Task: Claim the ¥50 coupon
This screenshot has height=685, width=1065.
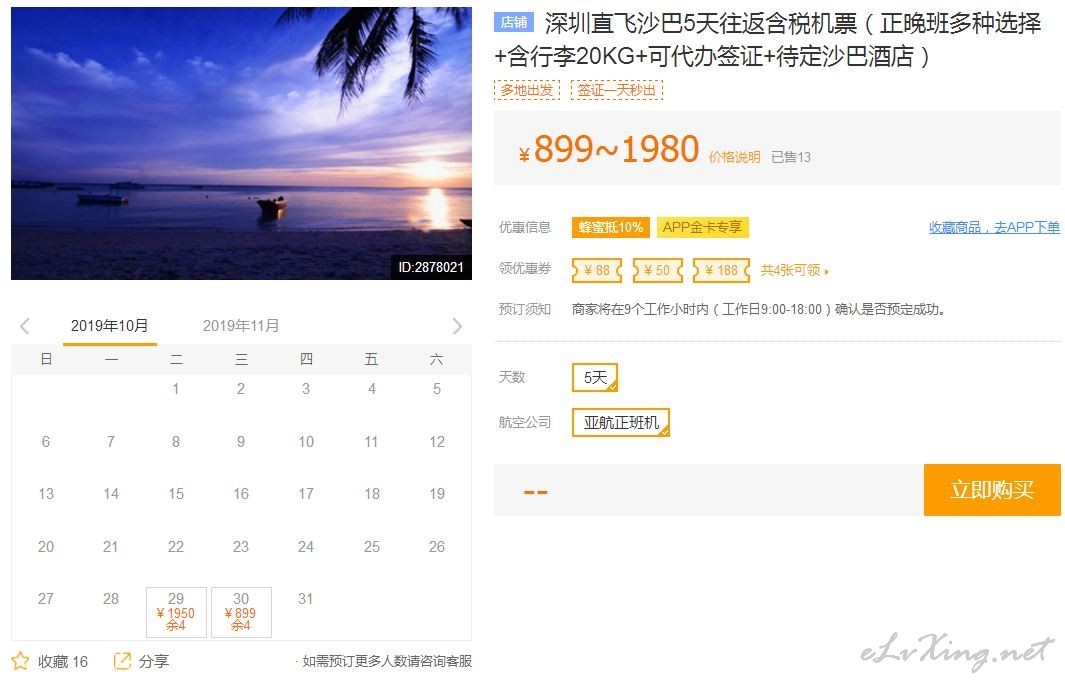Action: click(657, 270)
